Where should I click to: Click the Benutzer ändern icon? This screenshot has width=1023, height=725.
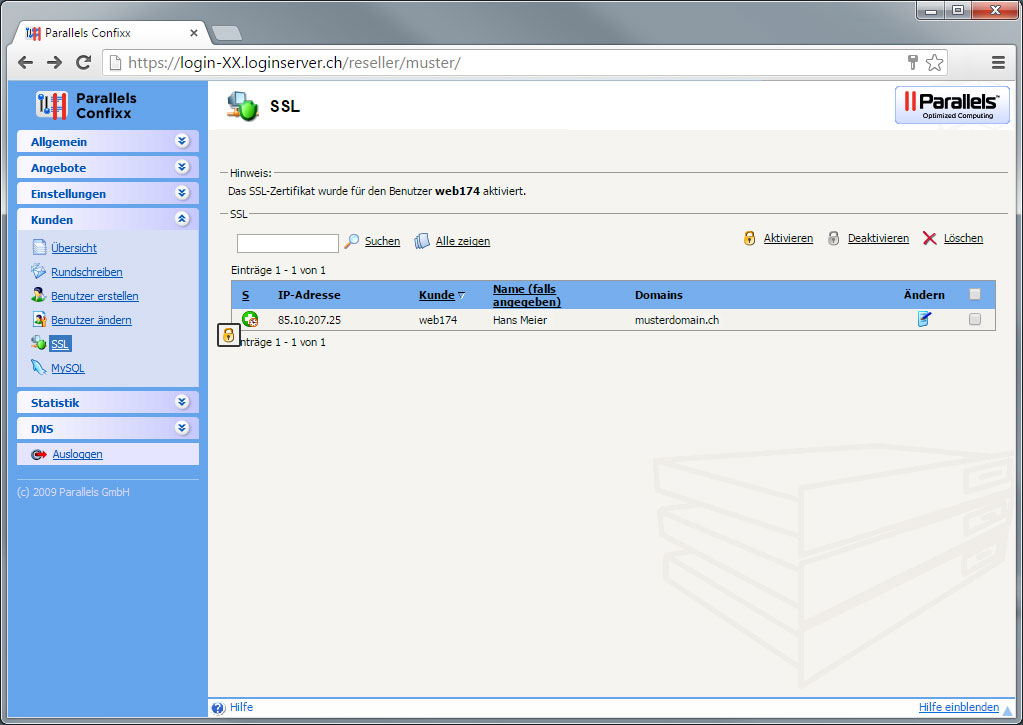(39, 319)
